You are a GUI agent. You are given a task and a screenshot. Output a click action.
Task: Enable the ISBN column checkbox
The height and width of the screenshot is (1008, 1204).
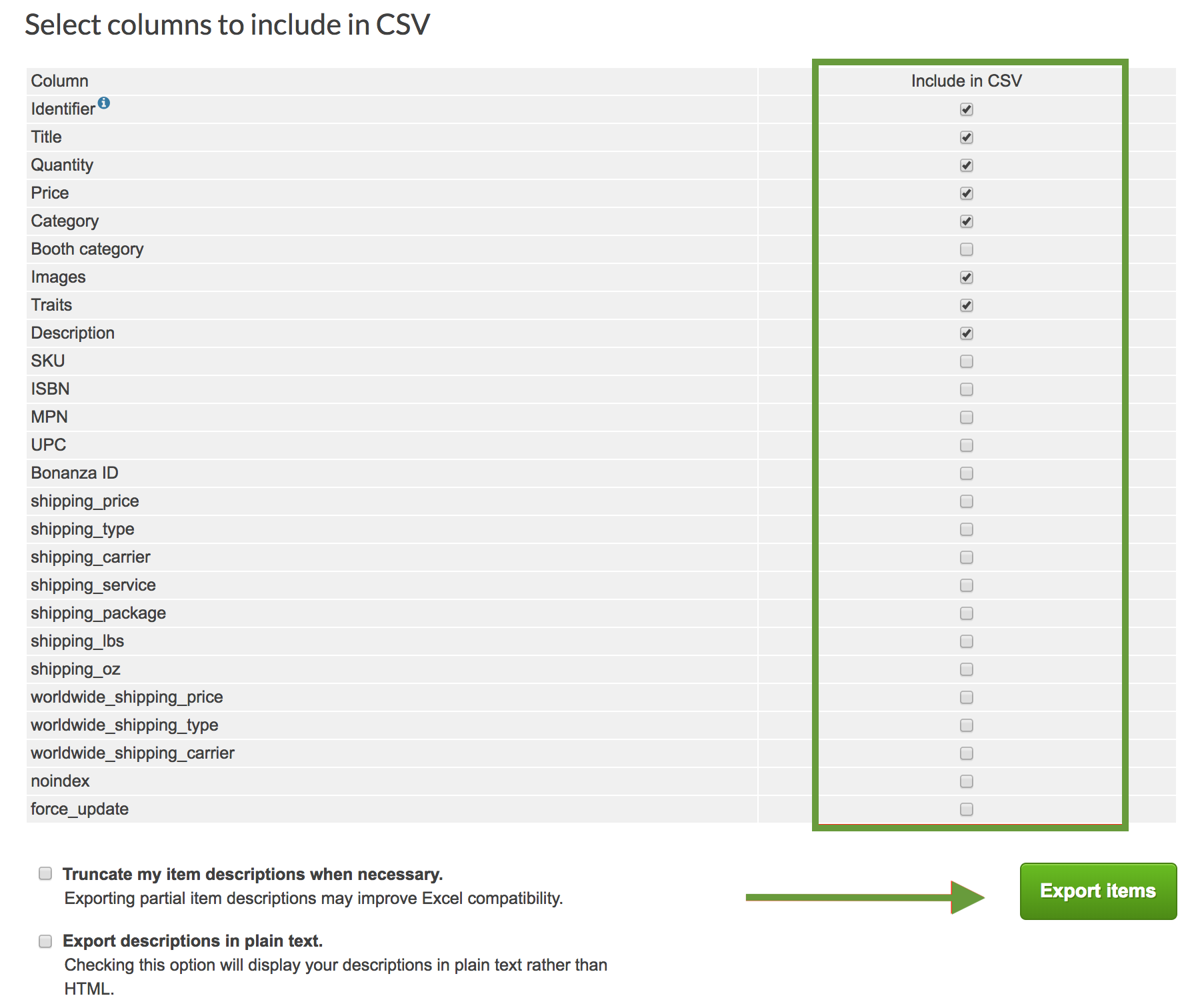point(966,389)
